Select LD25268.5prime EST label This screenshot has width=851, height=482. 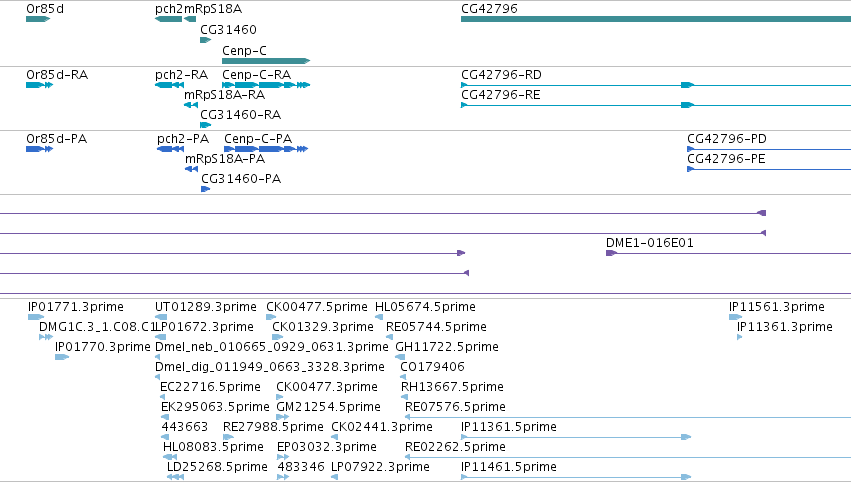coord(217,467)
